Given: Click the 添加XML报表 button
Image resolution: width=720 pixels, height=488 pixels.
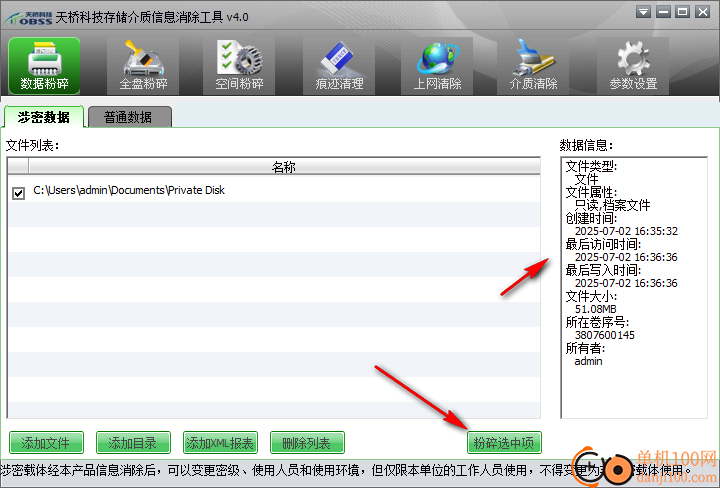Looking at the screenshot, I should [220, 443].
